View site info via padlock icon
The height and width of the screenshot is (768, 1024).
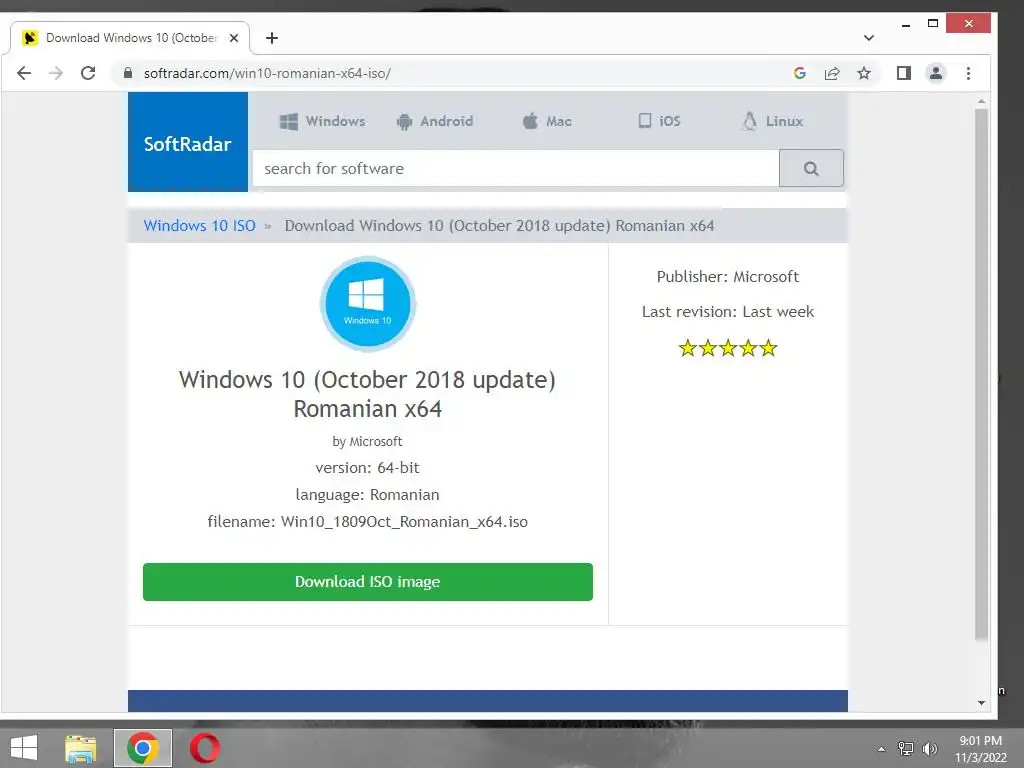coord(128,73)
